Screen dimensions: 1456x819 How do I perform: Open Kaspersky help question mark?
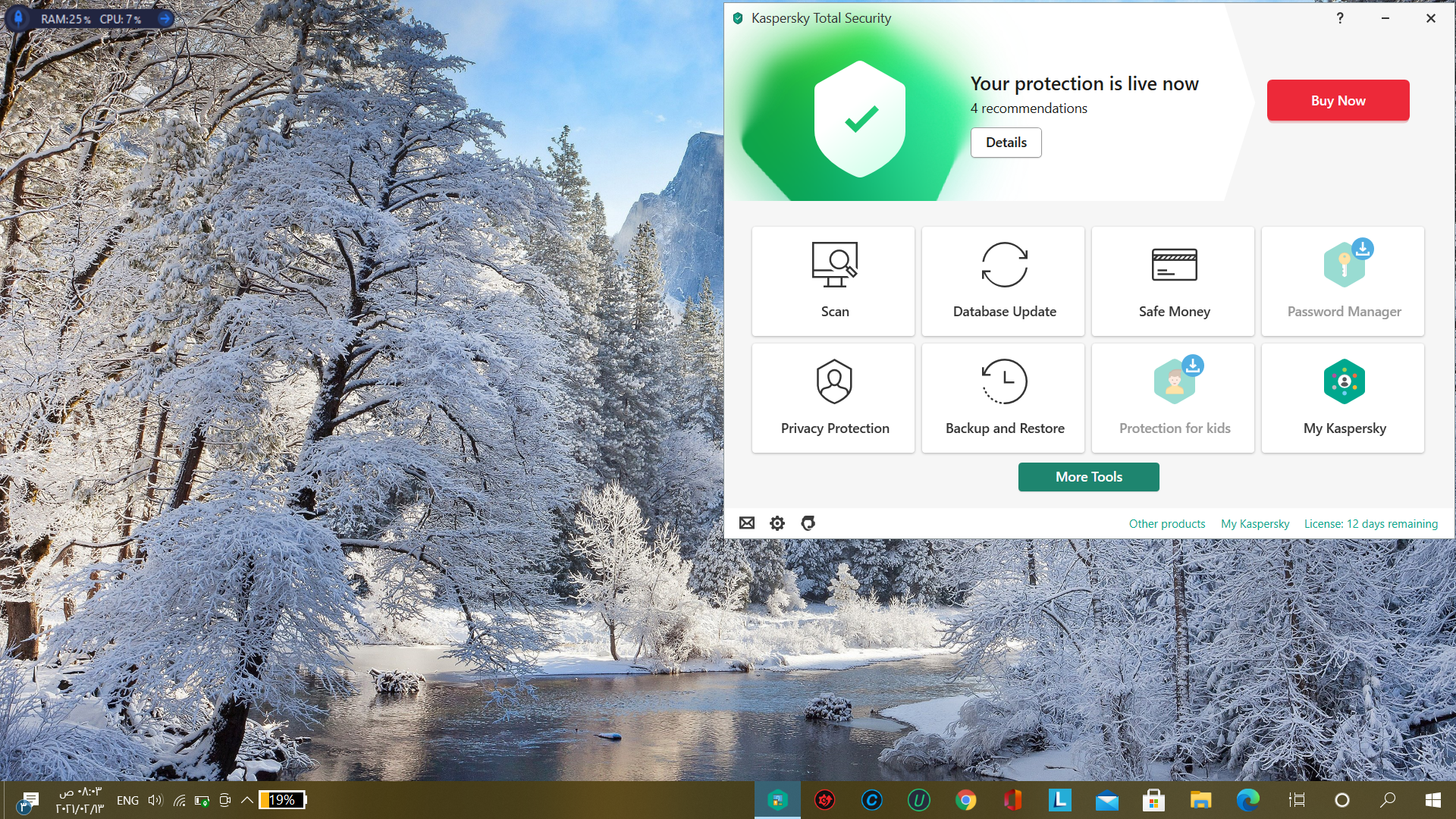point(1340,18)
